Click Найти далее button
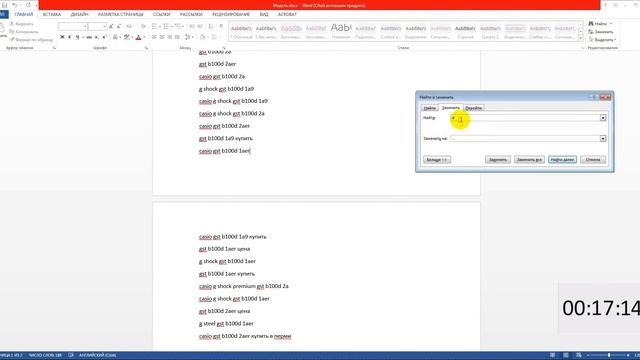640x360 pixels. pyautogui.click(x=562, y=160)
